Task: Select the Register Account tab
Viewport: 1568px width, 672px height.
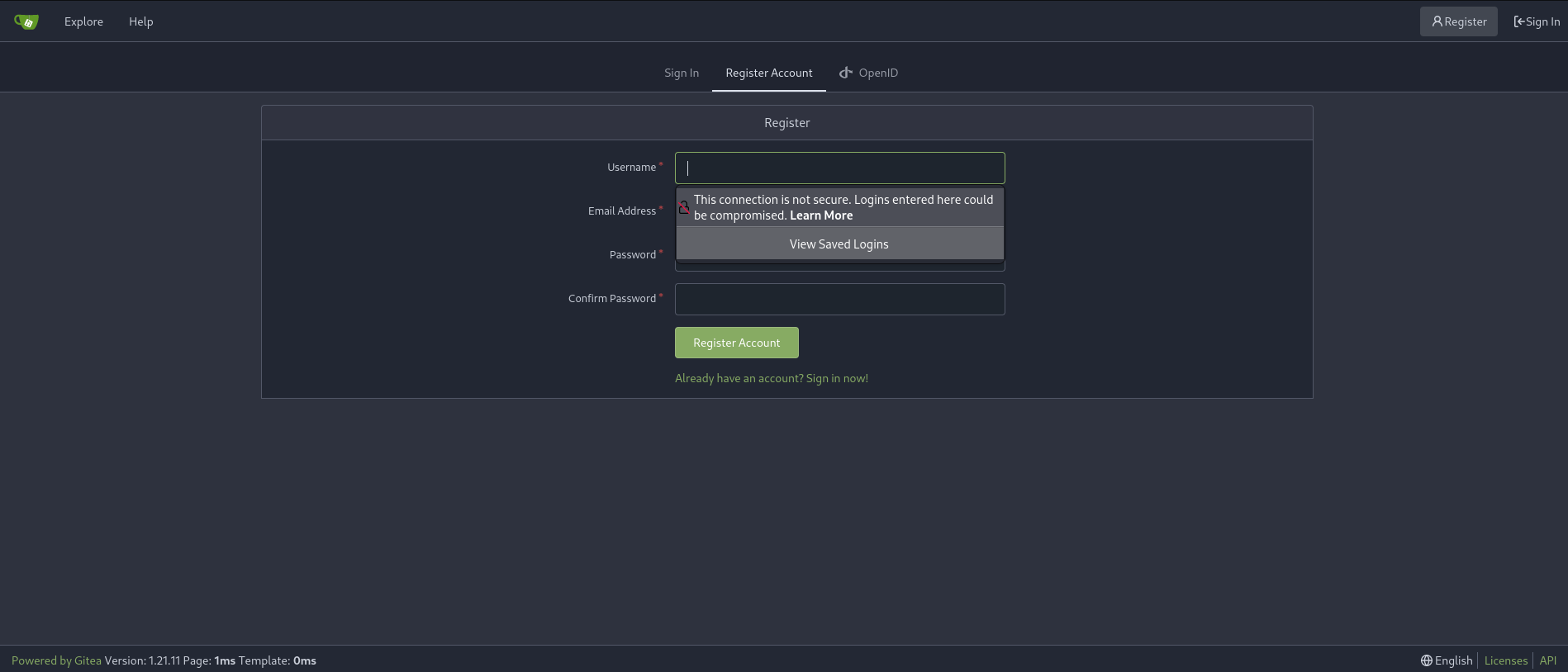Action: pyautogui.click(x=768, y=73)
